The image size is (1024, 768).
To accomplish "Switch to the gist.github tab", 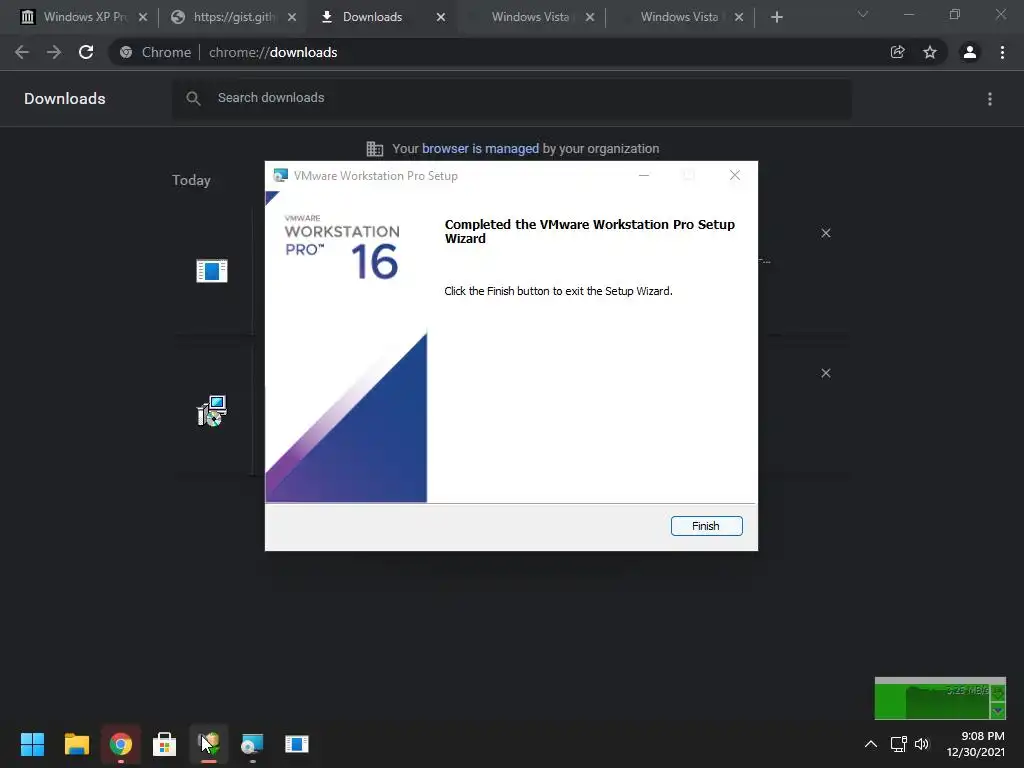I will (232, 17).
